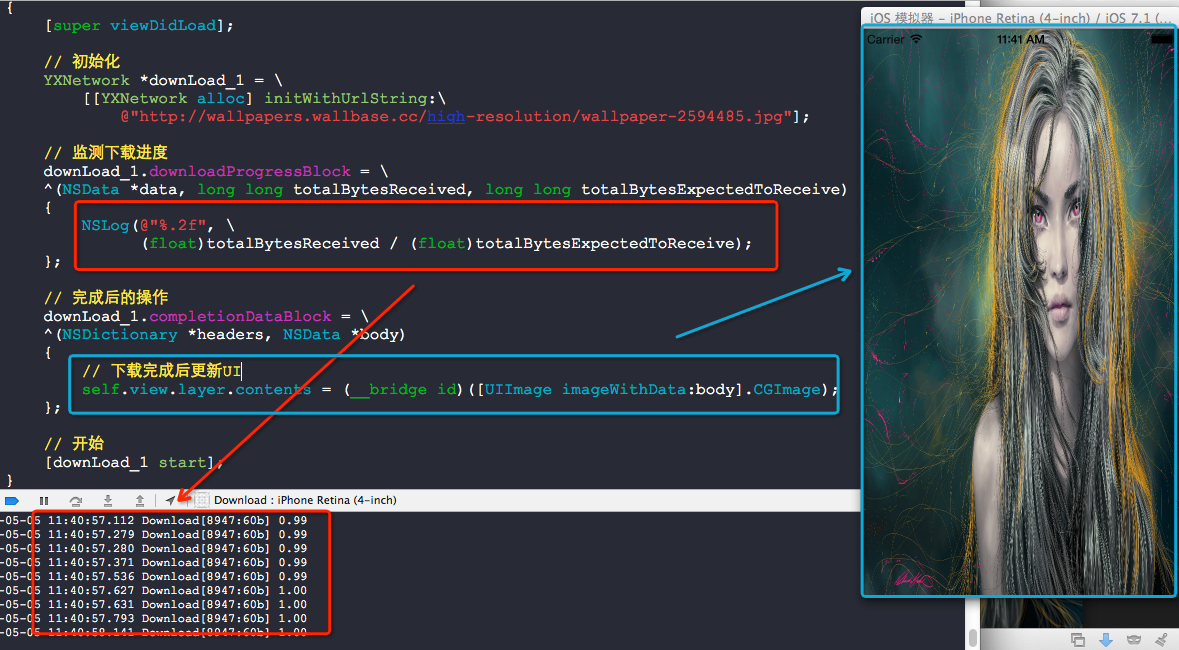
Task: Click 'wallpaper-2594485.jpg' in the URL string
Action: point(683,117)
